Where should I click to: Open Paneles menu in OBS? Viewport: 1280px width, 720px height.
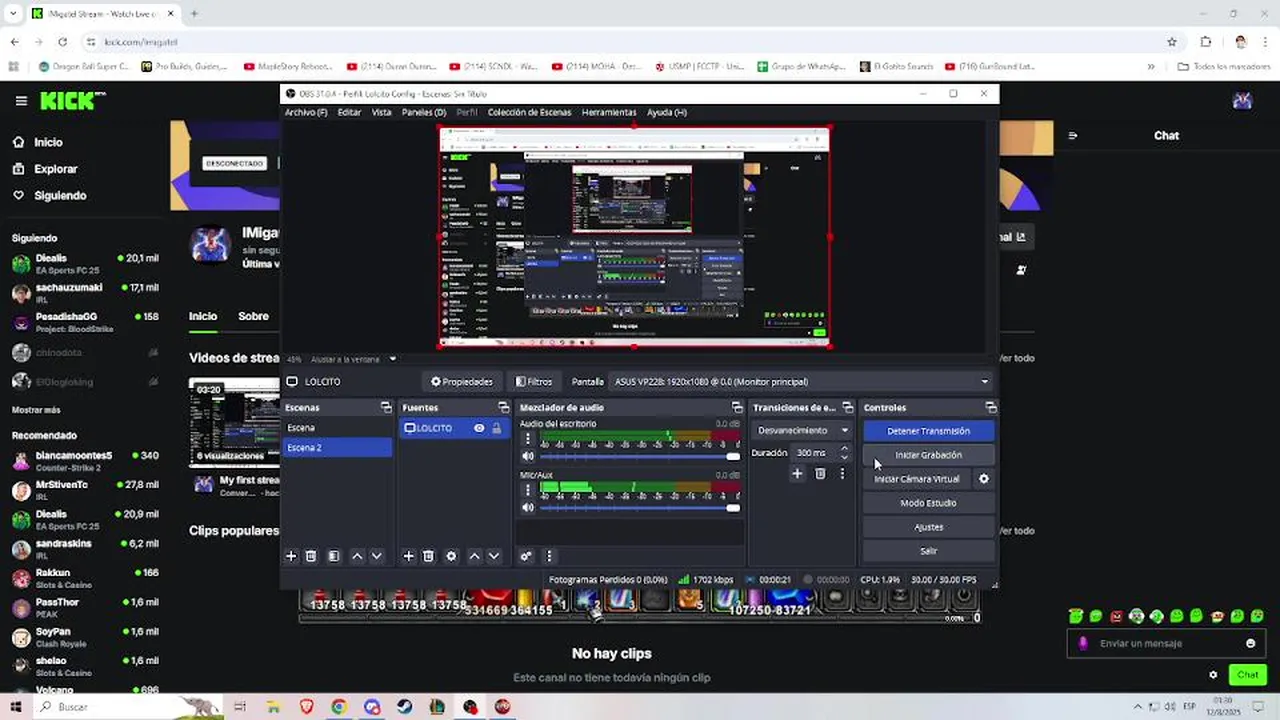pos(424,113)
